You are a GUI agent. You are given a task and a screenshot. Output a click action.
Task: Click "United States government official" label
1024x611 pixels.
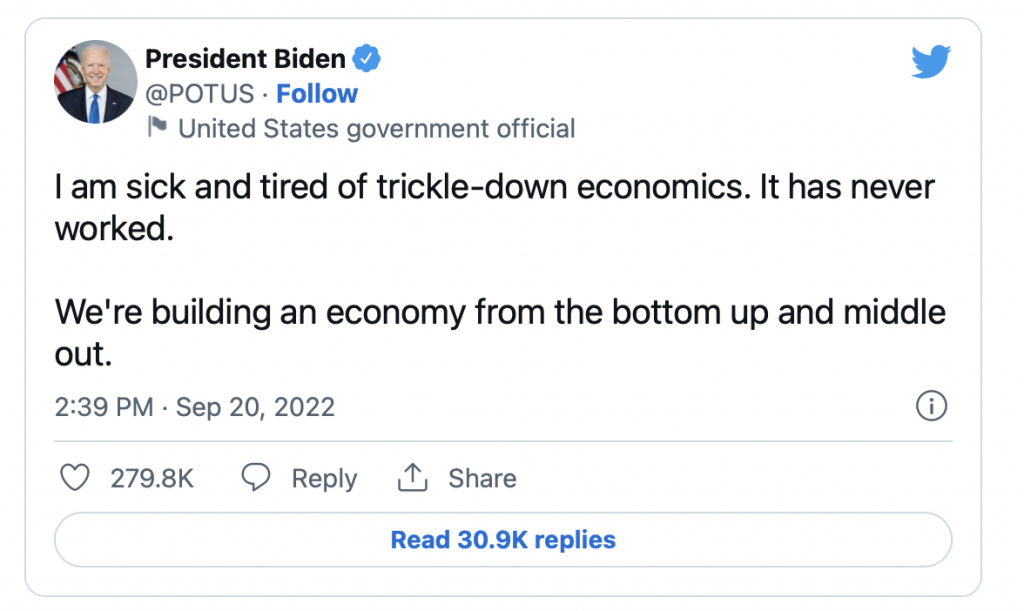tap(376, 128)
